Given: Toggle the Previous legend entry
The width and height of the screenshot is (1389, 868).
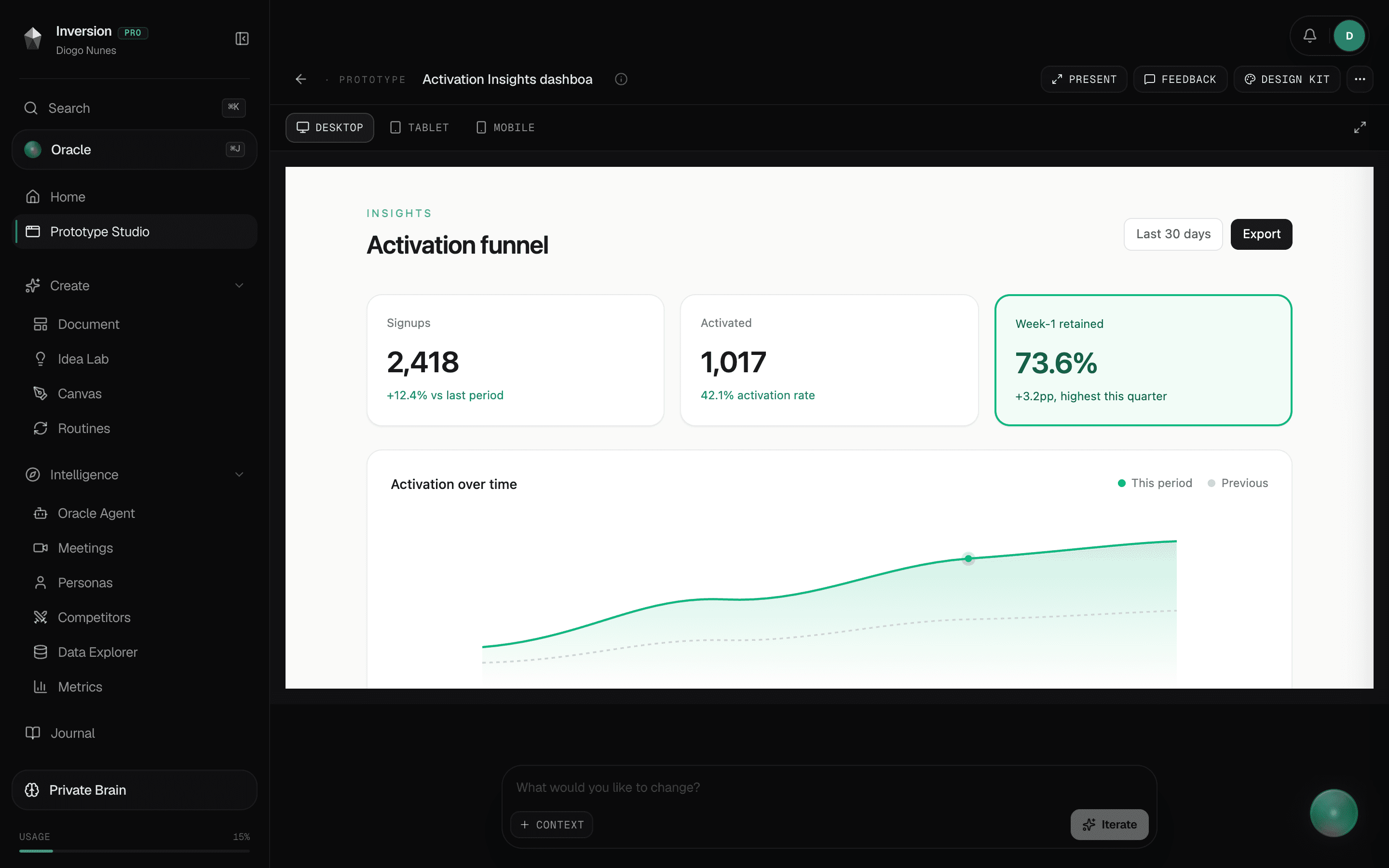Looking at the screenshot, I should (1238, 483).
